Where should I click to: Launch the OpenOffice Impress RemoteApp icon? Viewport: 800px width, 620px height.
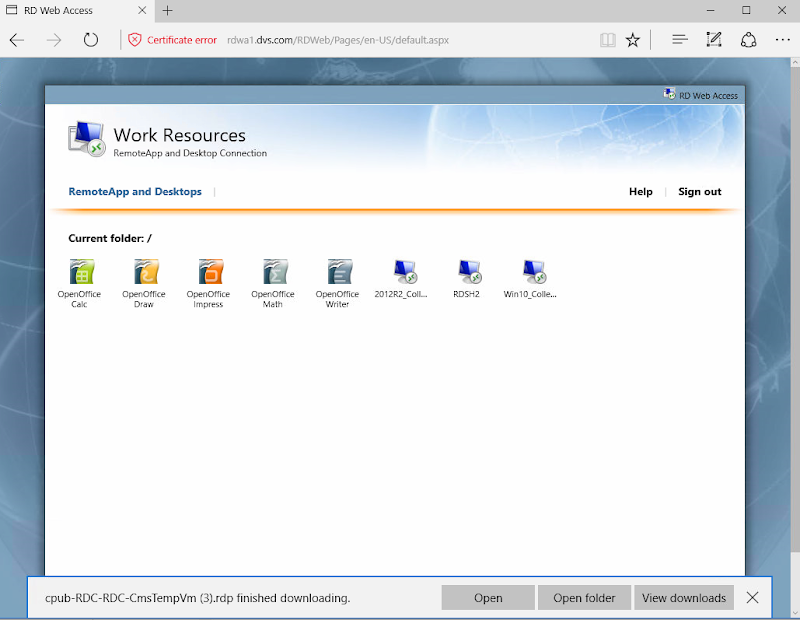(x=211, y=271)
